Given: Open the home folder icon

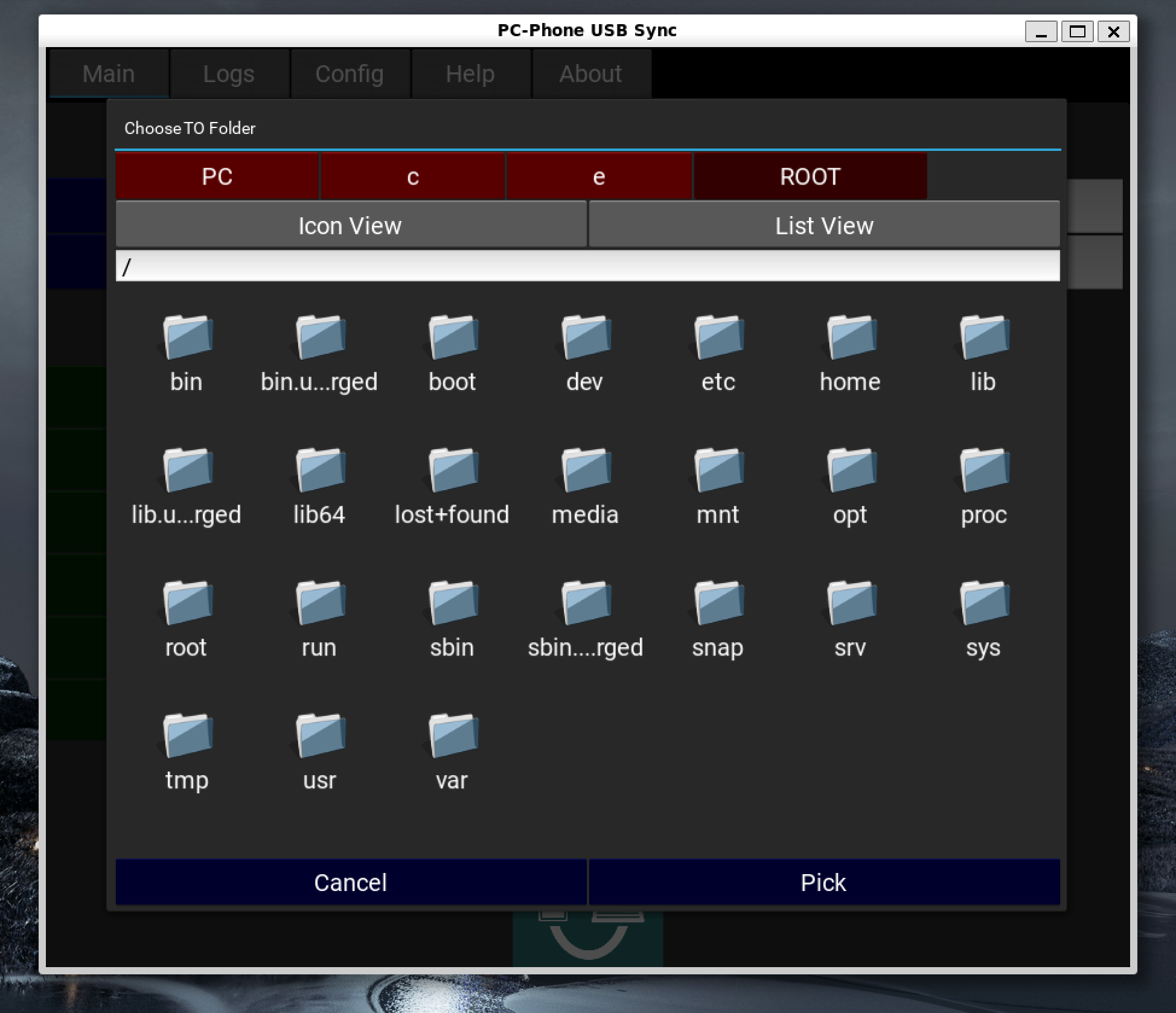Looking at the screenshot, I should pyautogui.click(x=851, y=337).
